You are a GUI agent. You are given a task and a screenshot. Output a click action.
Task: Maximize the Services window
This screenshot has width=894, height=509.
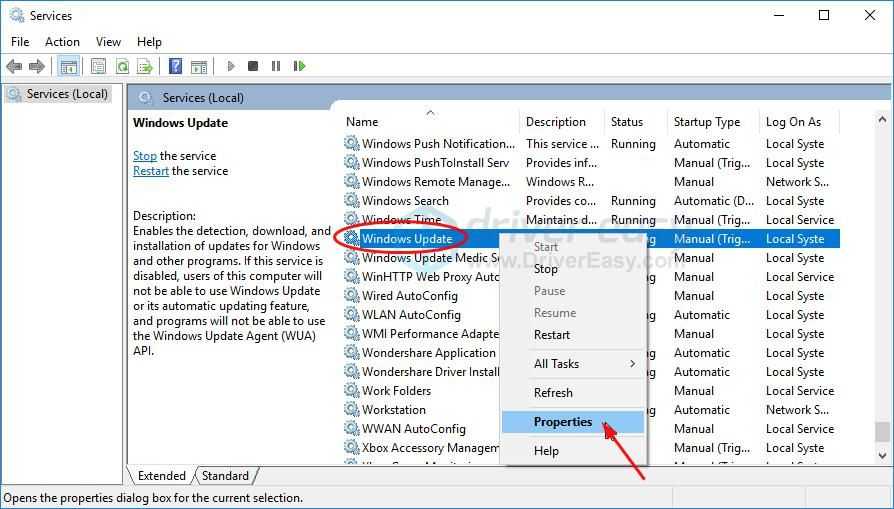tap(824, 15)
